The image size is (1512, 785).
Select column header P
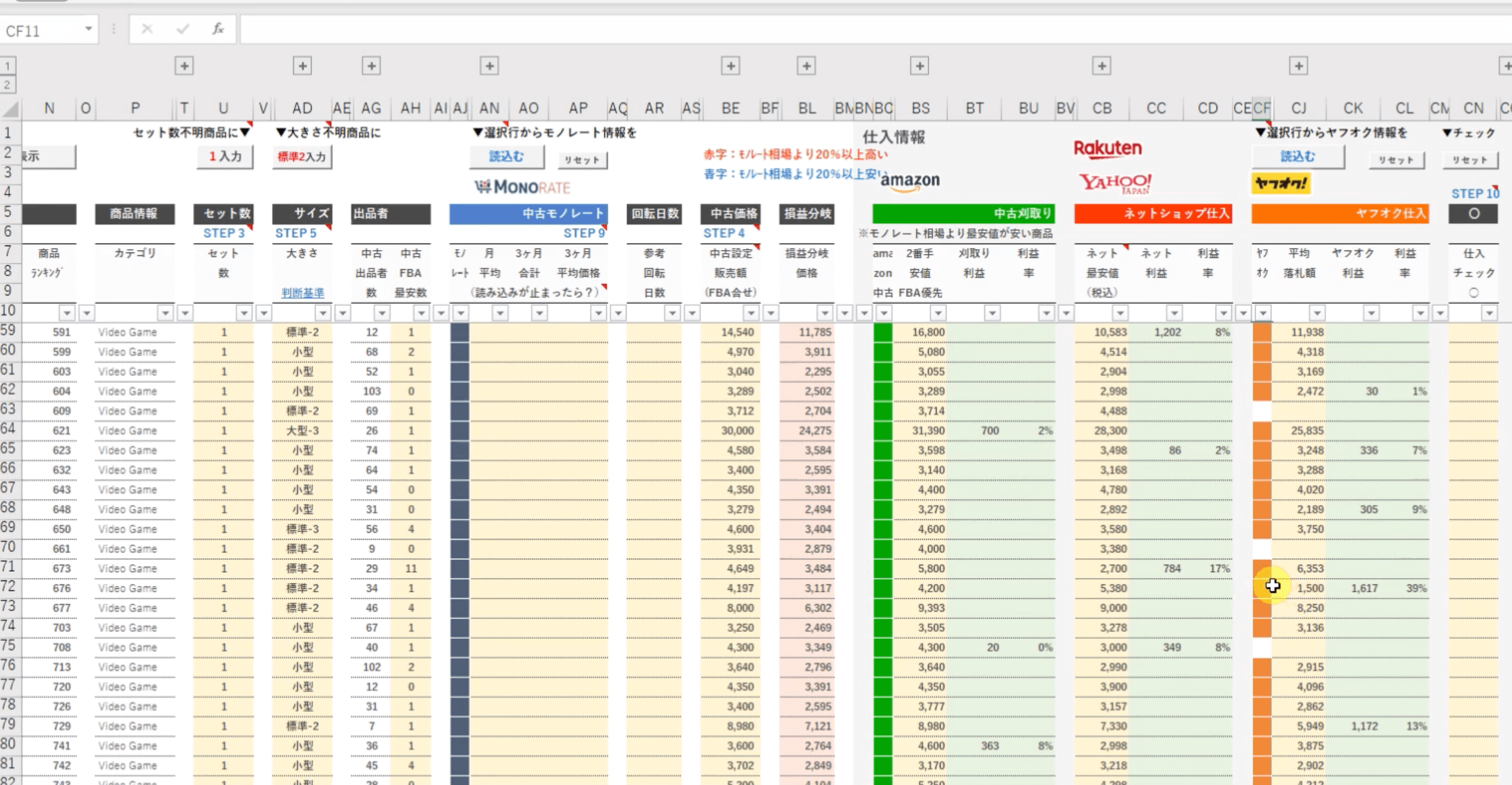(x=135, y=108)
